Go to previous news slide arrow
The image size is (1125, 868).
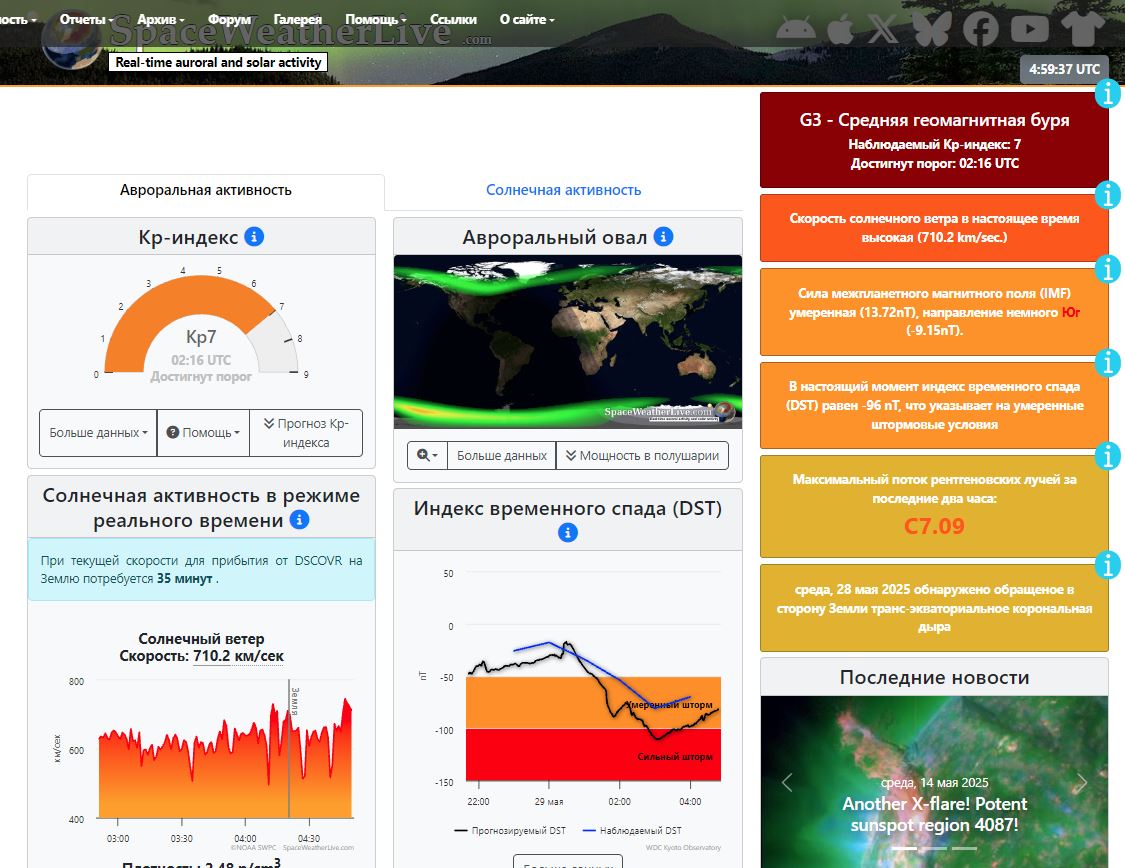(x=787, y=782)
